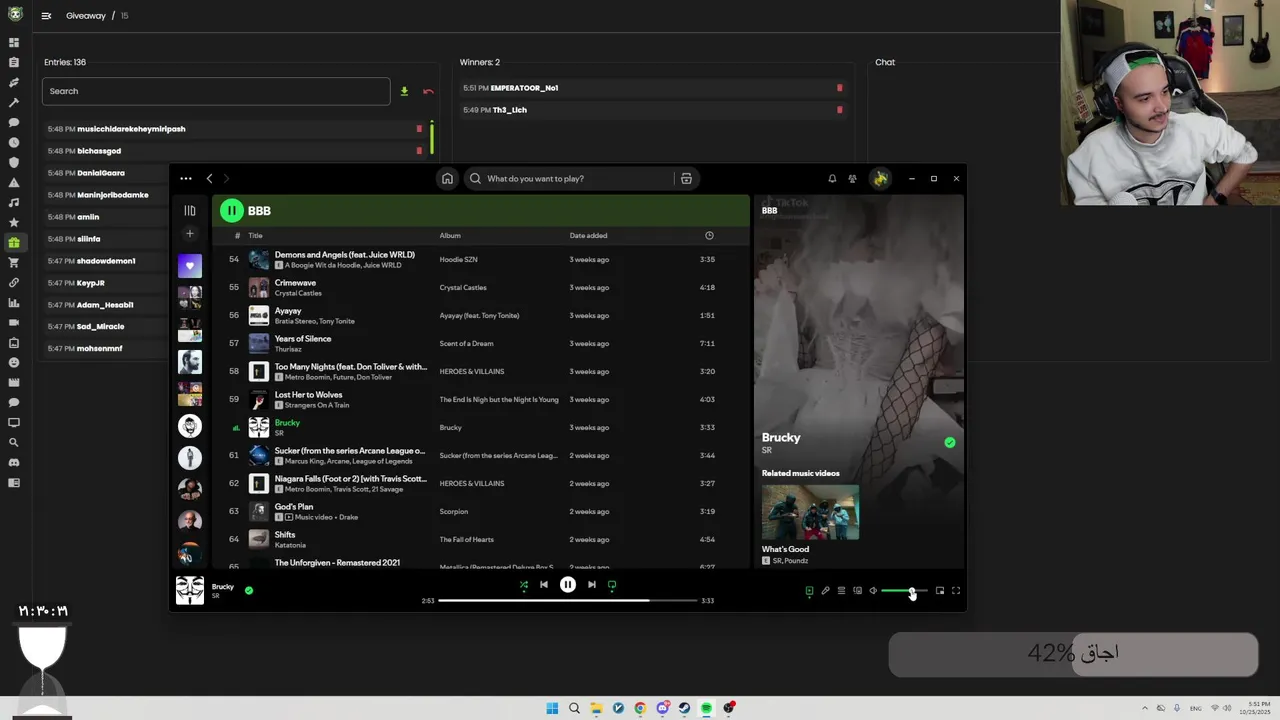Download entries with the green arrow icon
The height and width of the screenshot is (720, 1280).
(x=404, y=92)
